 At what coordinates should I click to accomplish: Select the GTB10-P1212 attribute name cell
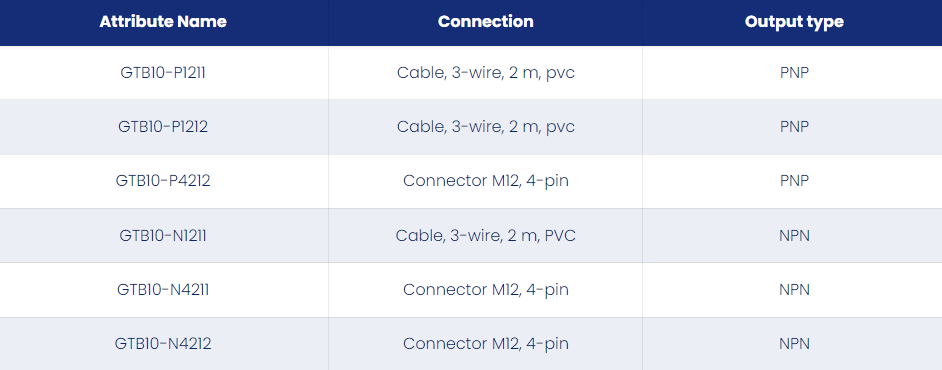click(x=163, y=127)
